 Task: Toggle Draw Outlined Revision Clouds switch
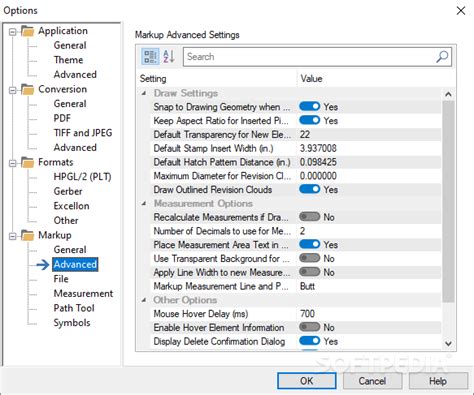pyautogui.click(x=309, y=189)
